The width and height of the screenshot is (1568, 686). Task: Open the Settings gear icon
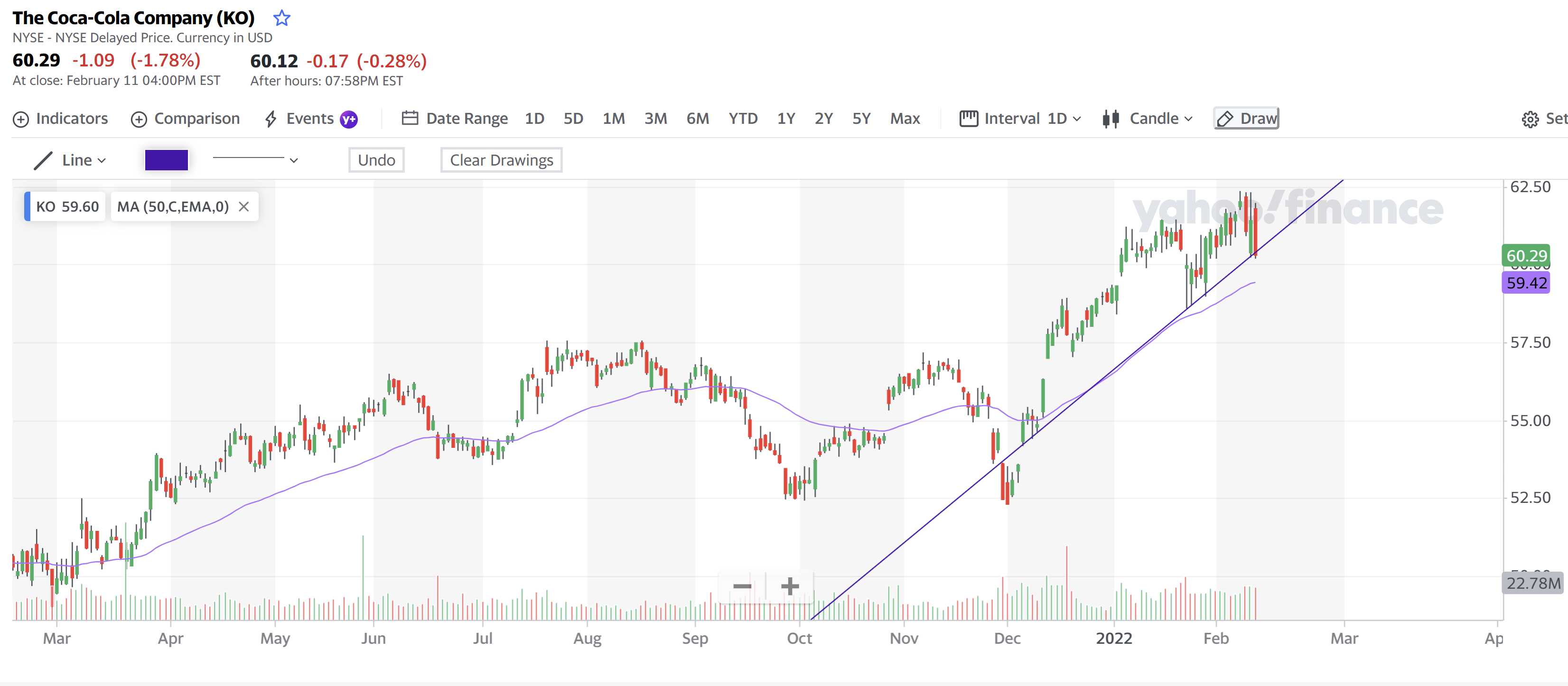(x=1530, y=119)
